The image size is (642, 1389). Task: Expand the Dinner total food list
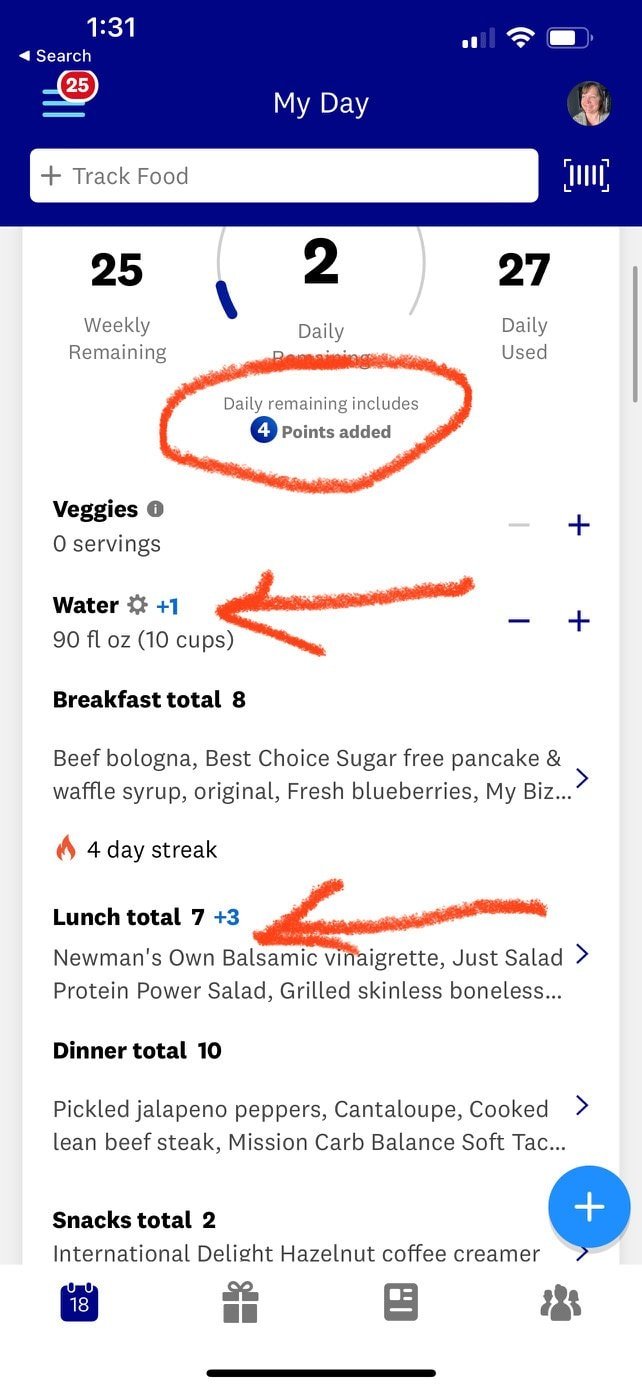(582, 1105)
